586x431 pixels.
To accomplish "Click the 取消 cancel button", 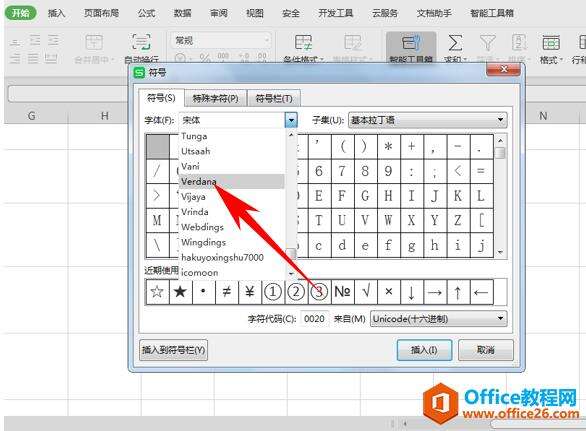I will 486,350.
